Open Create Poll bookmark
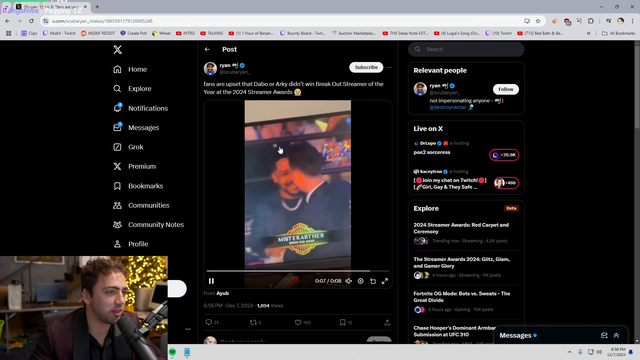Viewport: 640px width, 360px height. [133, 33]
